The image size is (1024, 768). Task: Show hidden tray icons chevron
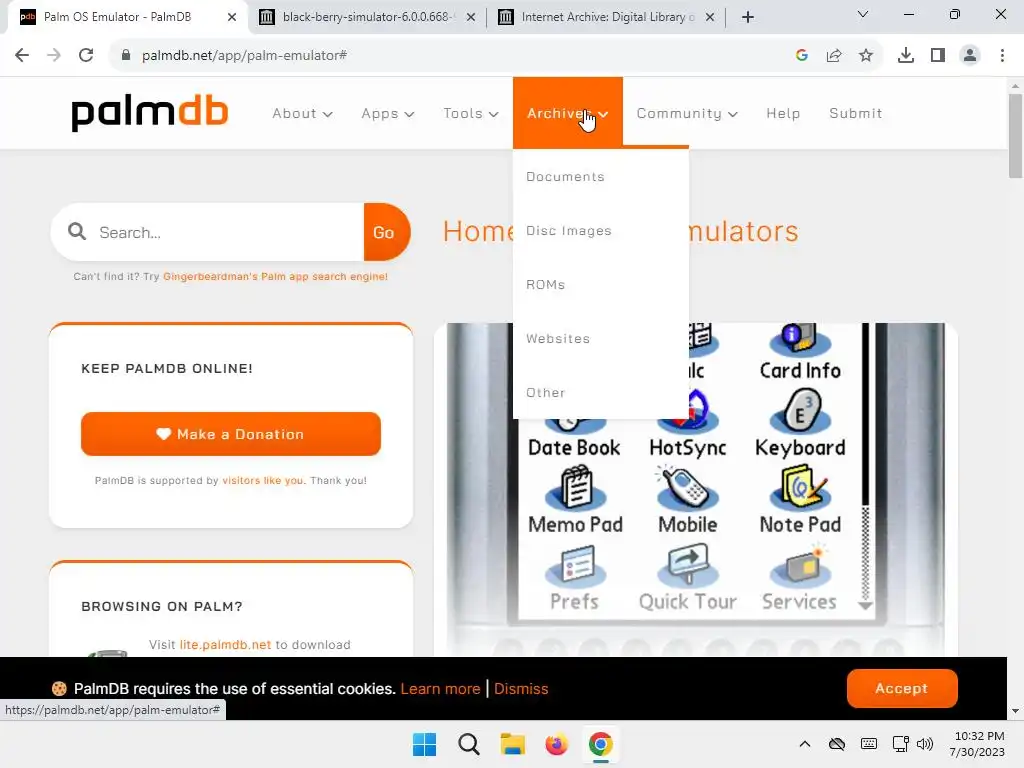pyautogui.click(x=805, y=744)
